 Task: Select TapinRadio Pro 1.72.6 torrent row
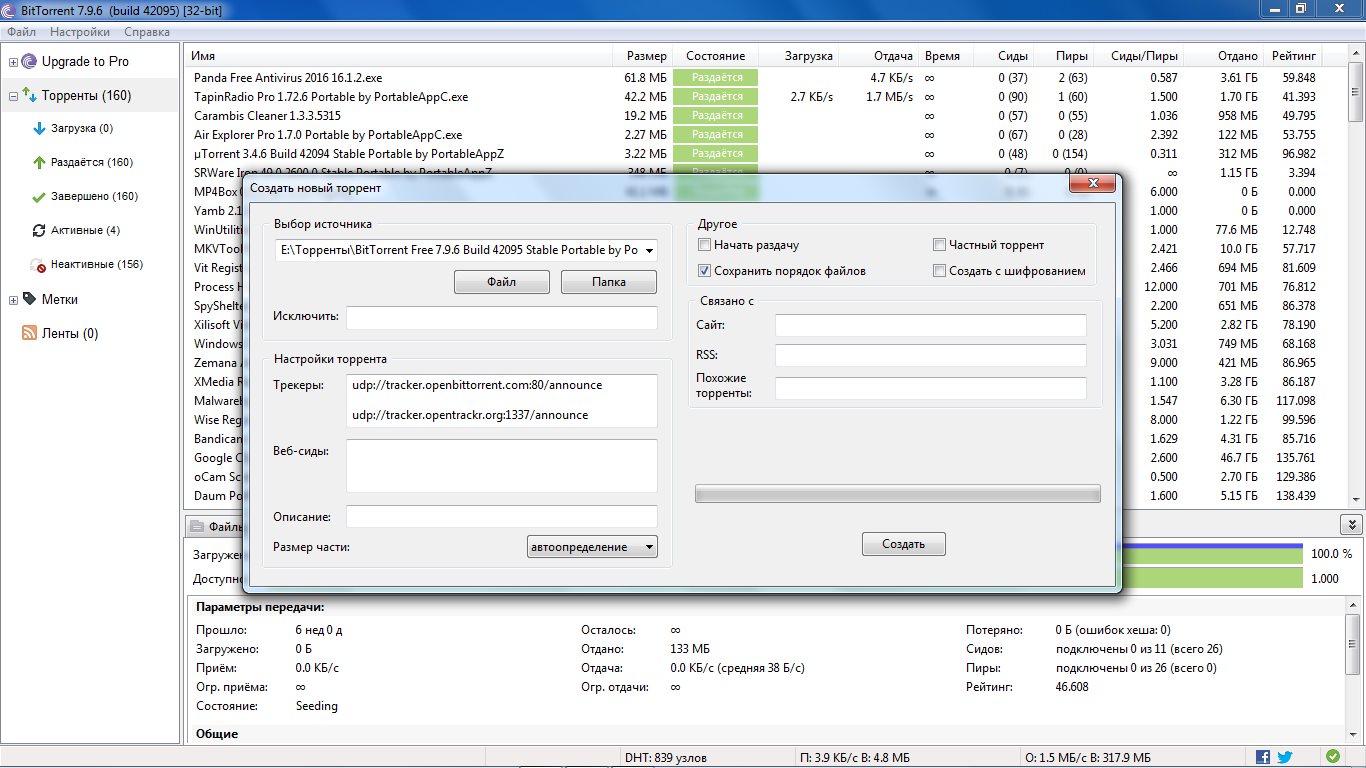tap(766, 97)
